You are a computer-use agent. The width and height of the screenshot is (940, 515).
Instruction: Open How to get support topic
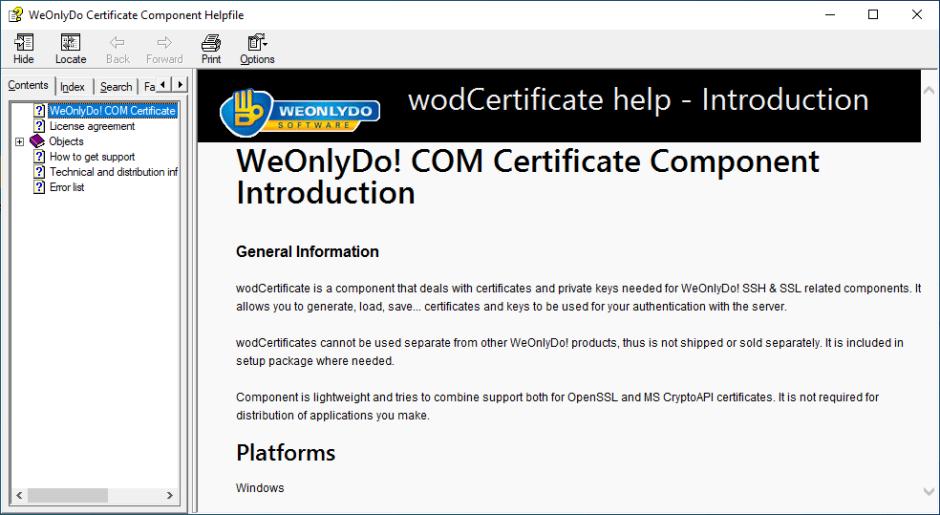(92, 156)
